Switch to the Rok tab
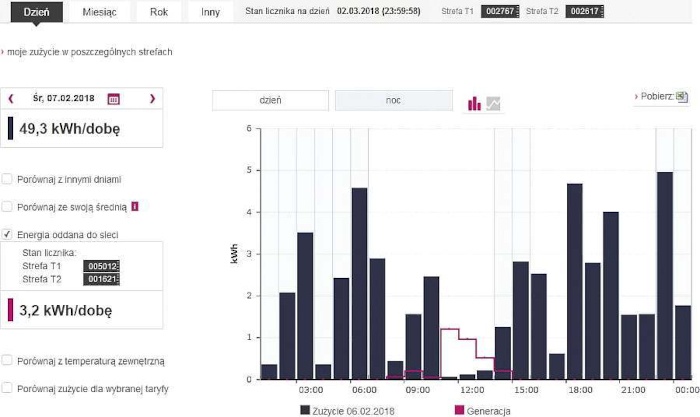The height and width of the screenshot is (417, 700). coord(159,12)
